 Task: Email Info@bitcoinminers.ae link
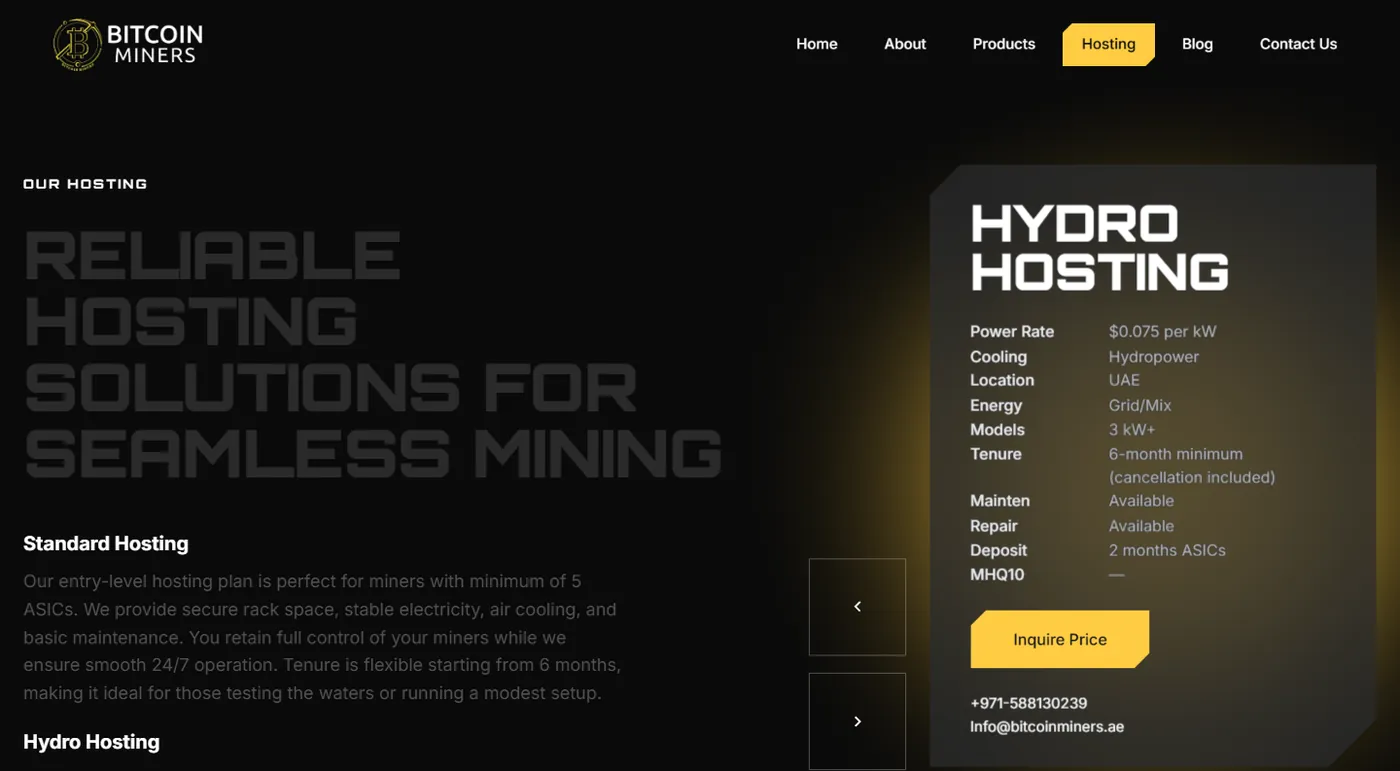click(x=1047, y=727)
